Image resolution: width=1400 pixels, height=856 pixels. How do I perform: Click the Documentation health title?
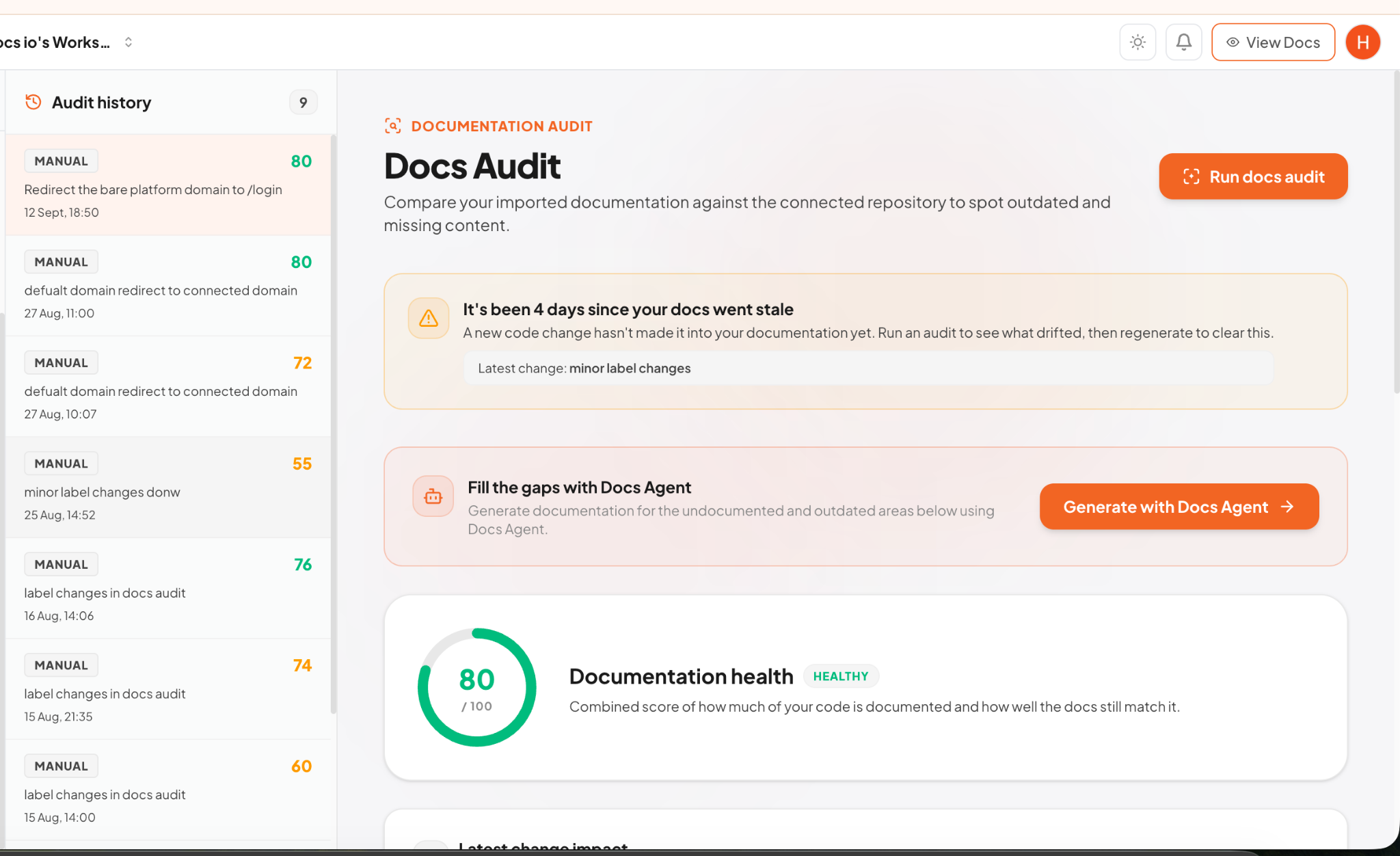(682, 676)
